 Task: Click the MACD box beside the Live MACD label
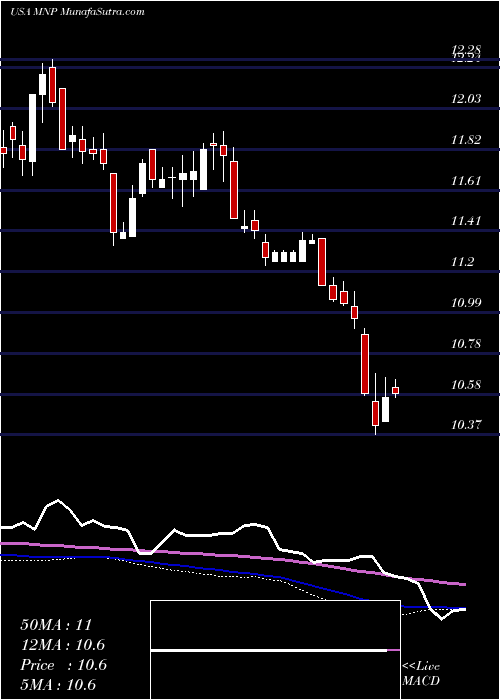[x=275, y=650]
